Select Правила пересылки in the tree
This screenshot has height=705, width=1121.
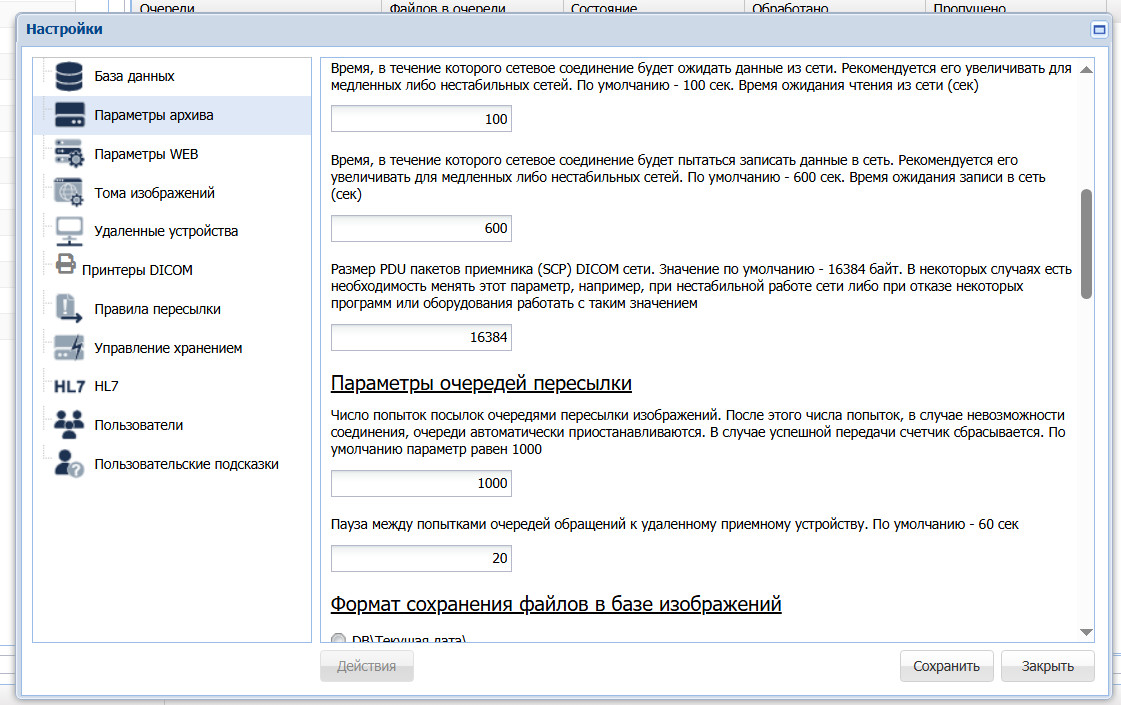click(x=157, y=310)
